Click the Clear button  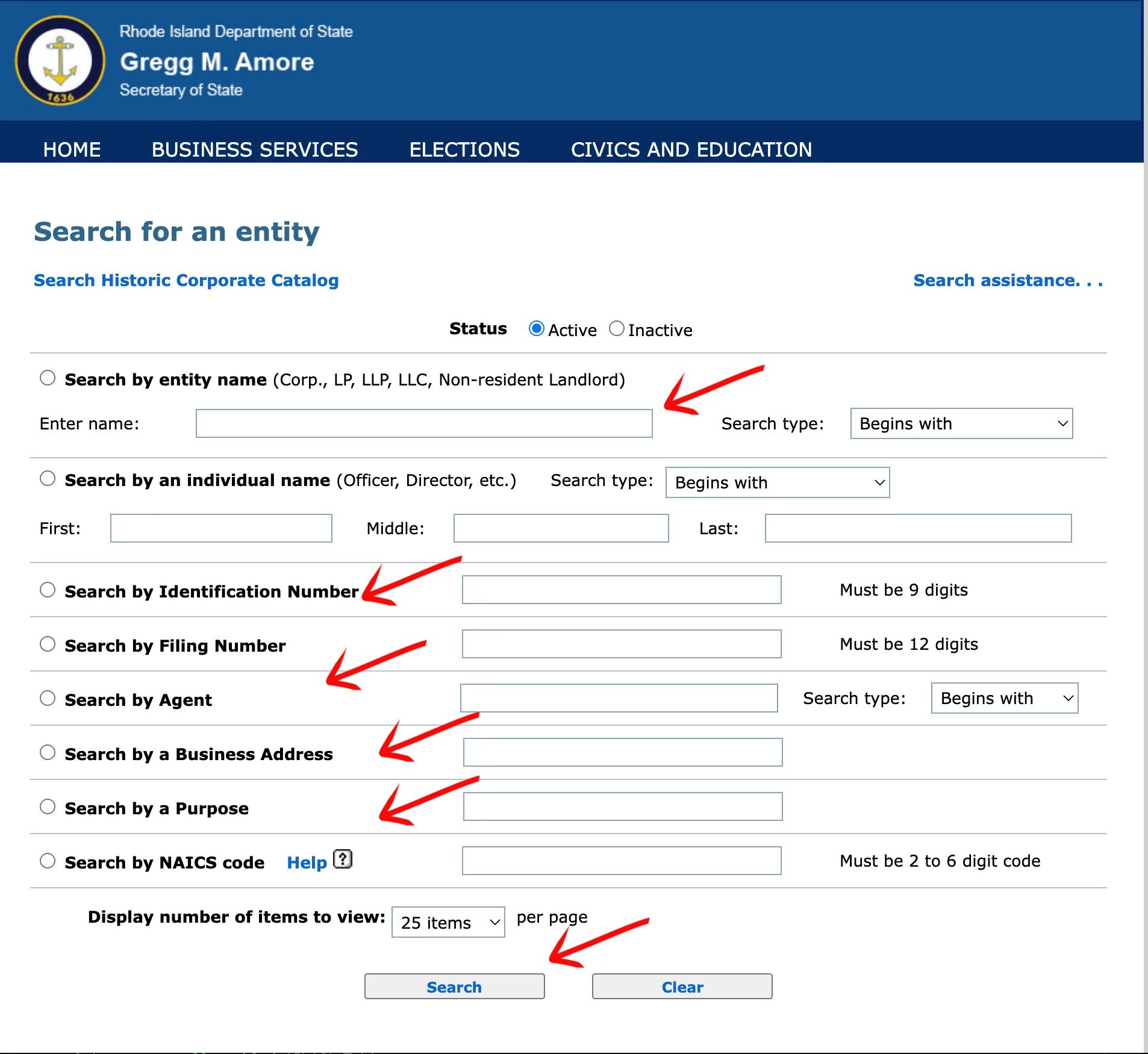pyautogui.click(x=682, y=987)
